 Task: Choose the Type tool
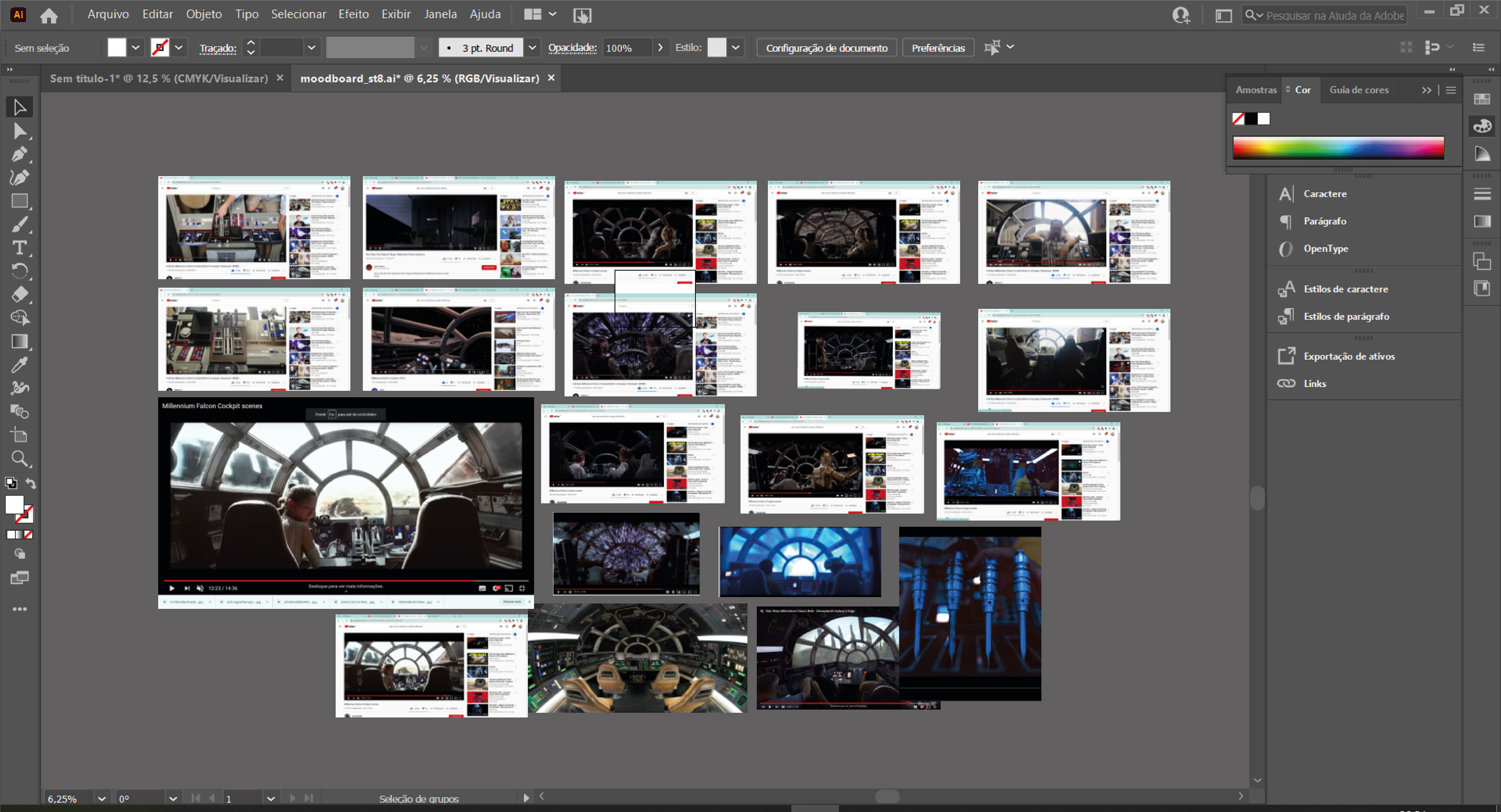[19, 248]
